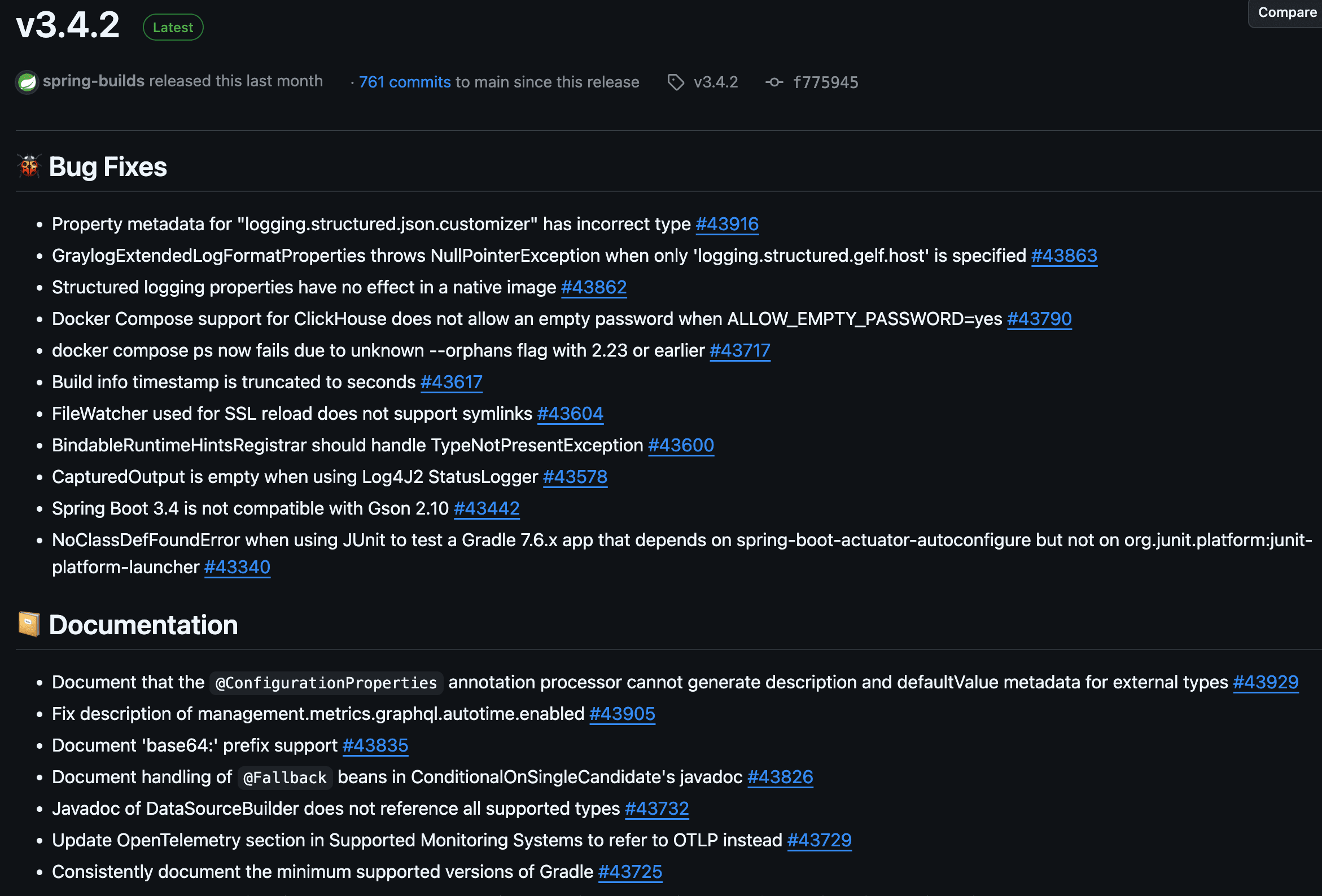
Task: Open issue #43929 about annotation processor
Action: (x=1265, y=682)
